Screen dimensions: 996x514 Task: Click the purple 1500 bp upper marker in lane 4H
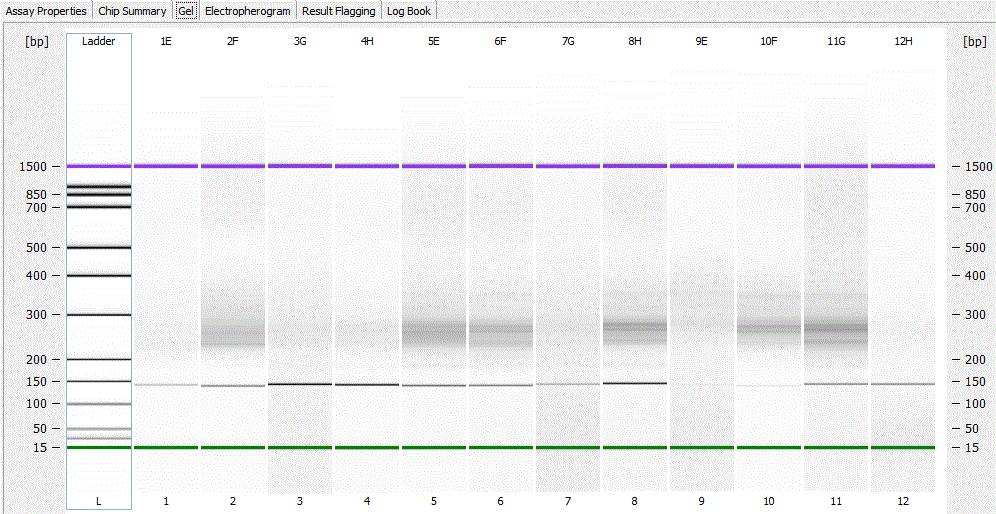click(367, 166)
